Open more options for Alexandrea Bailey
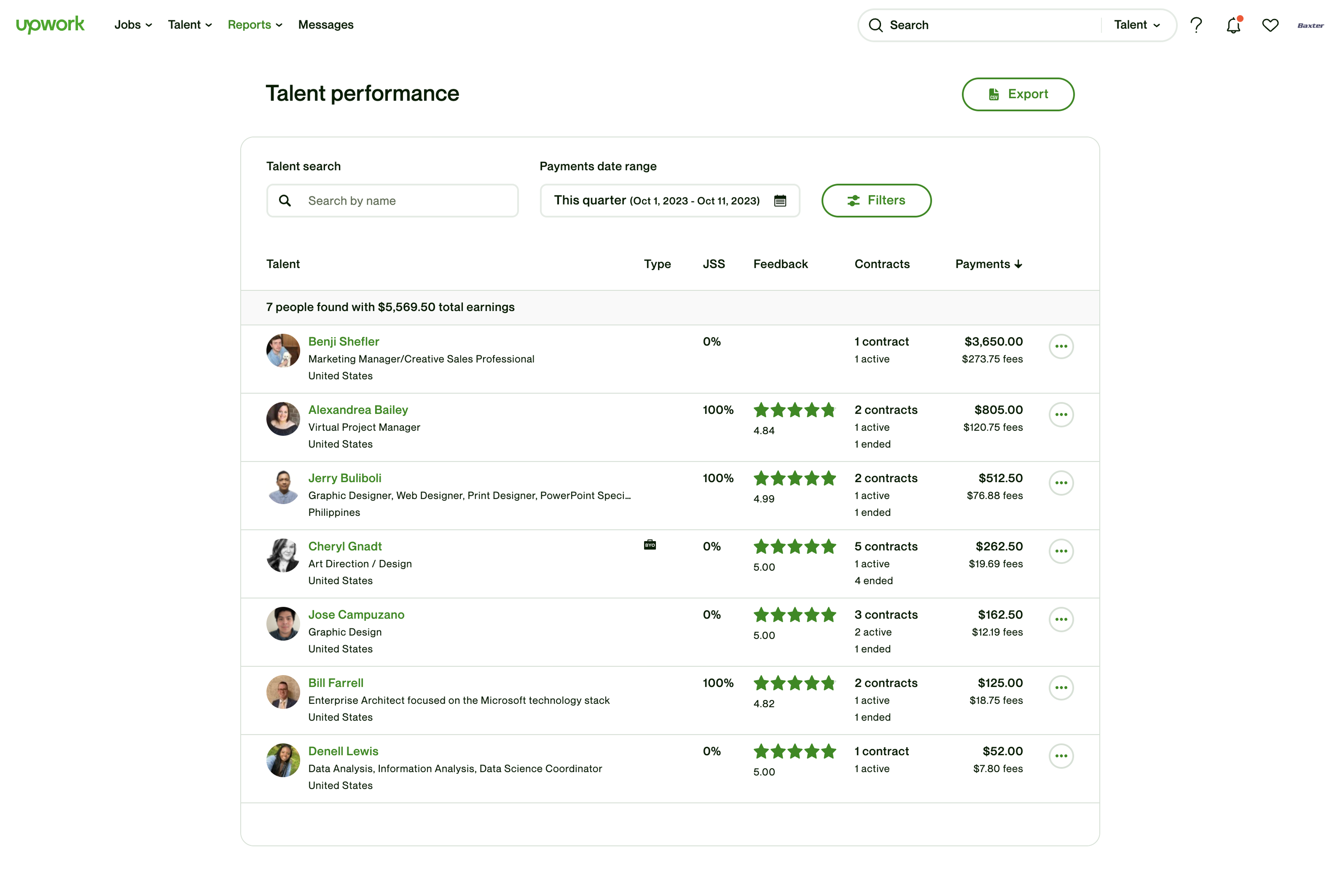This screenshot has width=1343, height=896. (1061, 415)
